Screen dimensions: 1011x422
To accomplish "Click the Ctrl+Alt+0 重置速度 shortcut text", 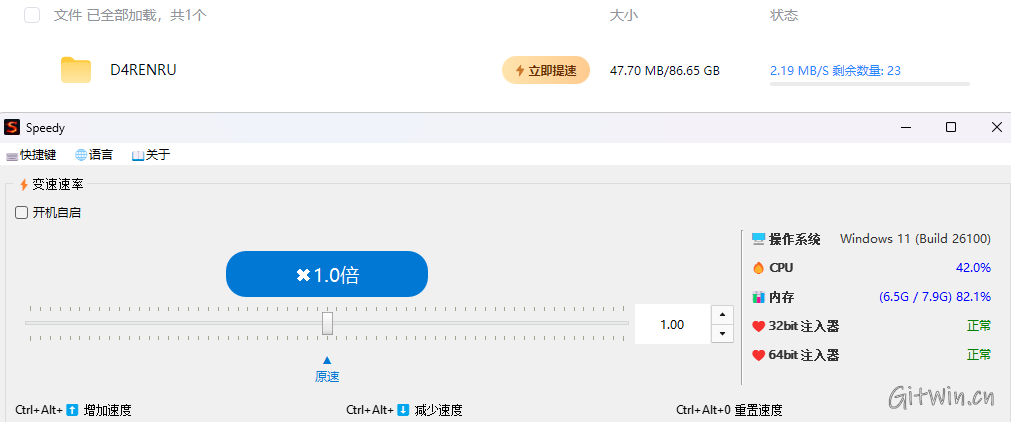I will click(729, 410).
